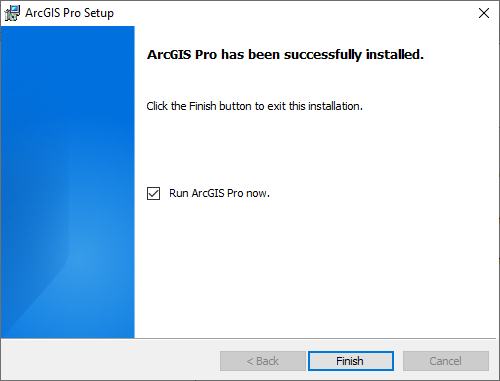Uncheck the Run ArcGIS Pro now checkbox
This screenshot has height=381, width=500.
coord(153,193)
